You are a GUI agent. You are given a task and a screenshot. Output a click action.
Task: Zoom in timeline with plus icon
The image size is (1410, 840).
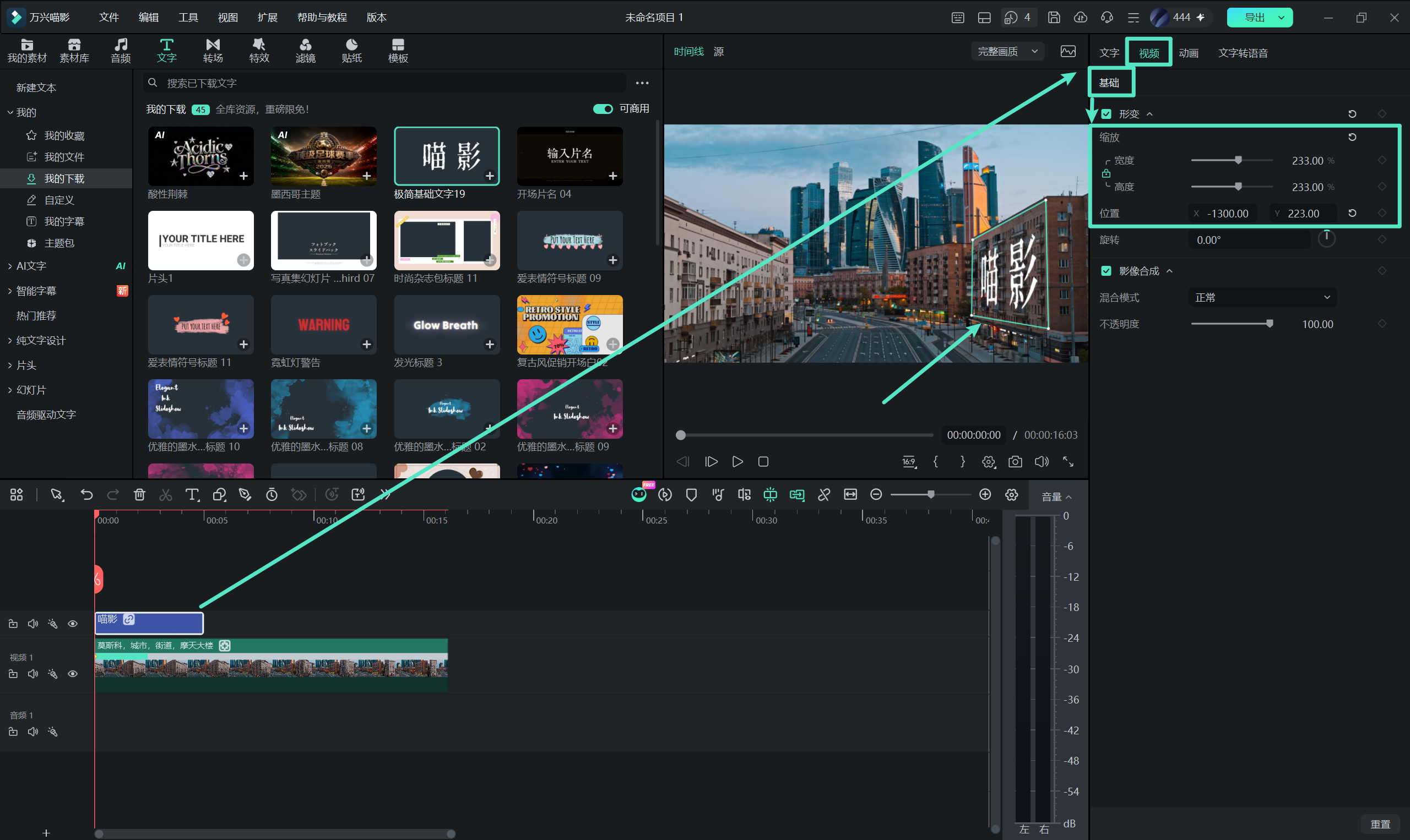click(985, 495)
